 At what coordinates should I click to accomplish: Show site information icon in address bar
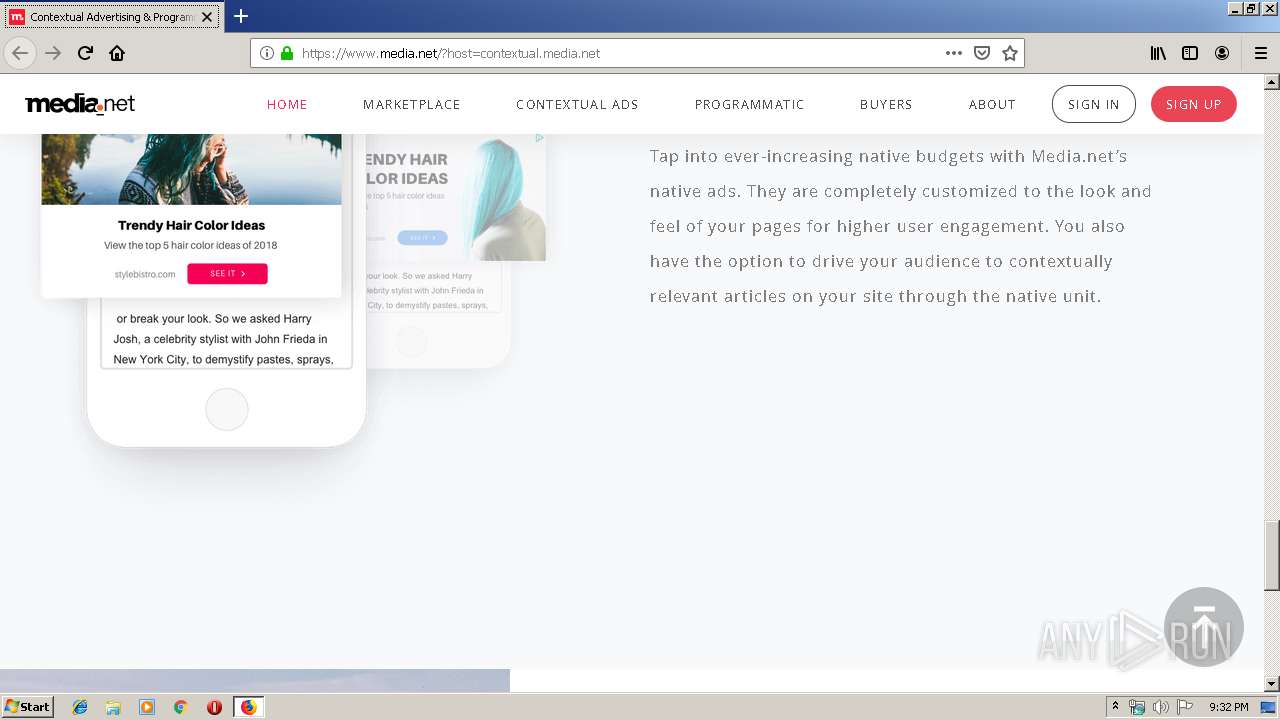[x=267, y=53]
